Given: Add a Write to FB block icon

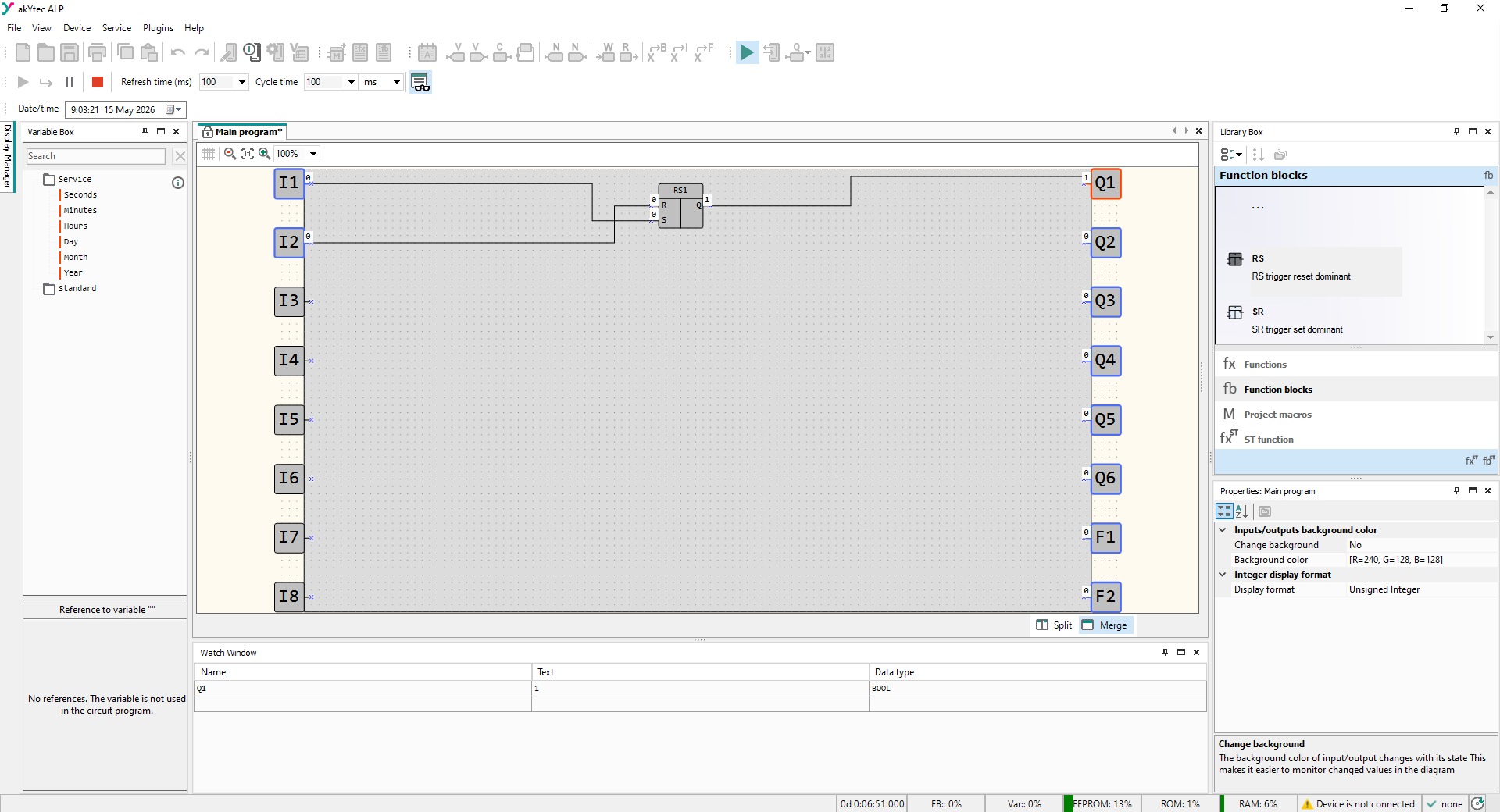Looking at the screenshot, I should point(606,52).
